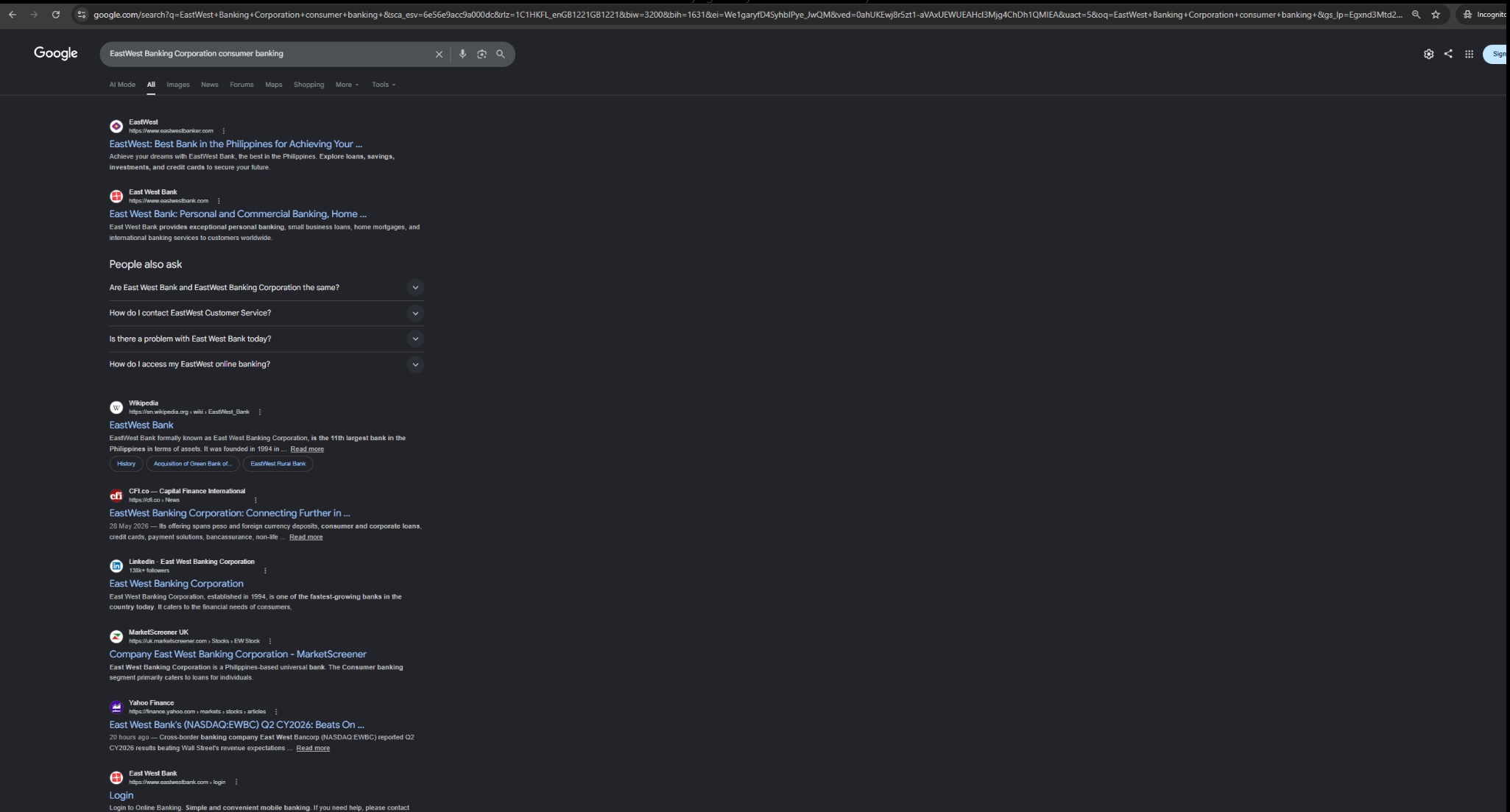This screenshot has height=812, width=1510.
Task: Open the Maps tab
Action: point(274,85)
